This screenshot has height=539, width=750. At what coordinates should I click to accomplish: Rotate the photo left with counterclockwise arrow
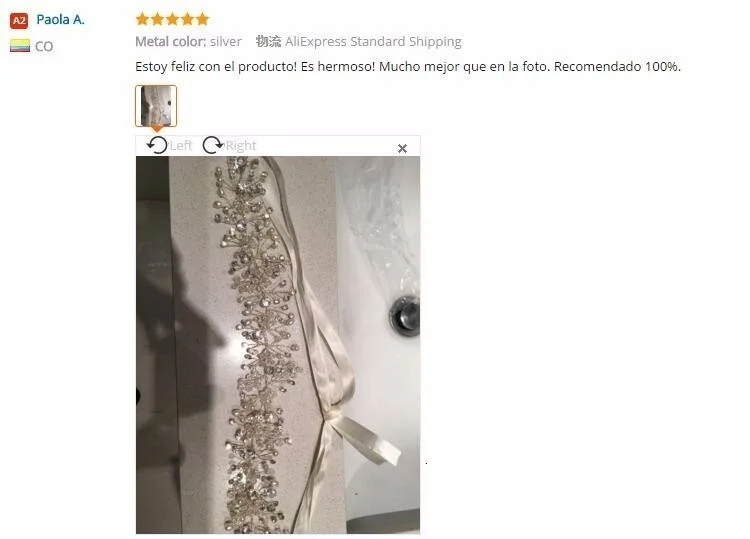pos(157,145)
